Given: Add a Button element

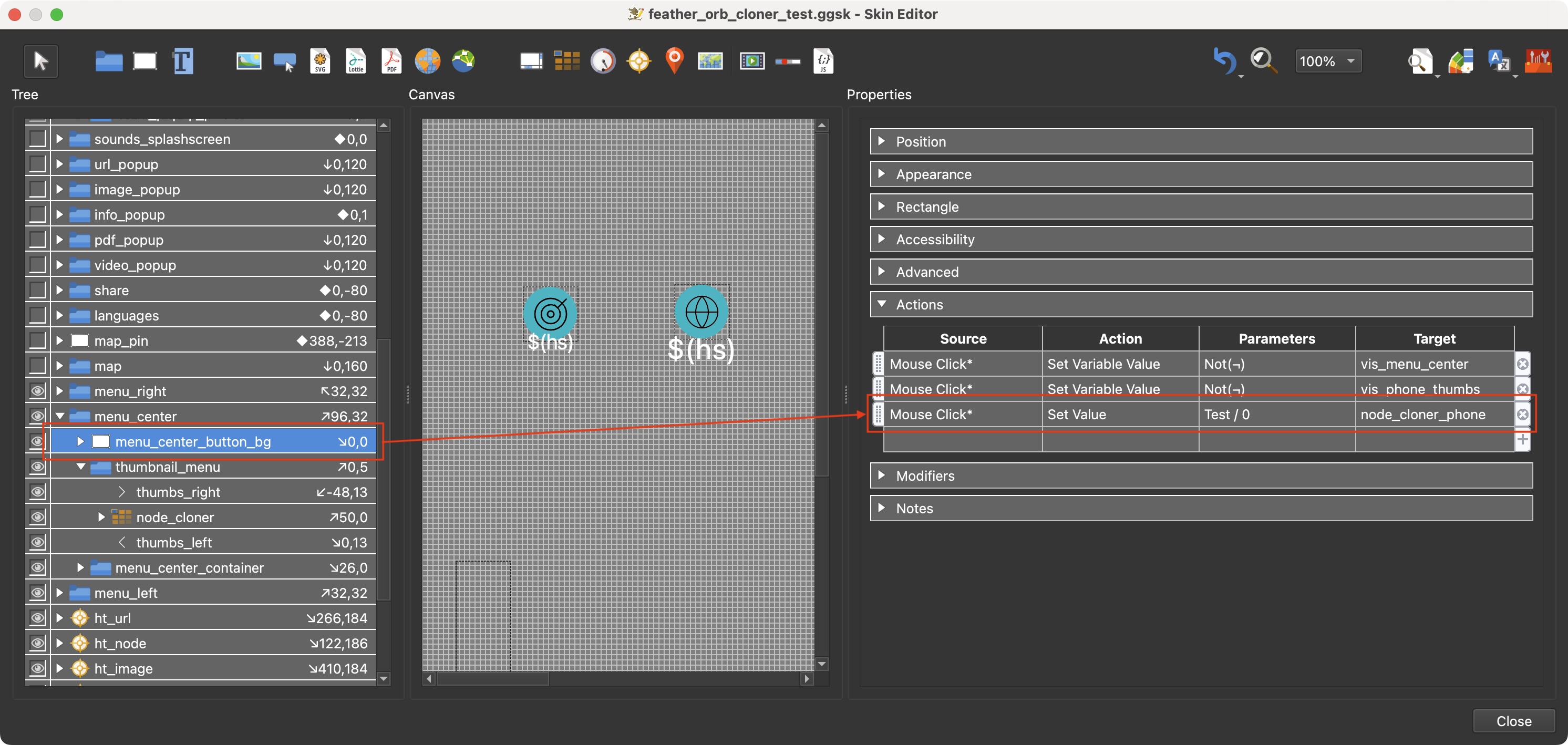Looking at the screenshot, I should pyautogui.click(x=285, y=61).
